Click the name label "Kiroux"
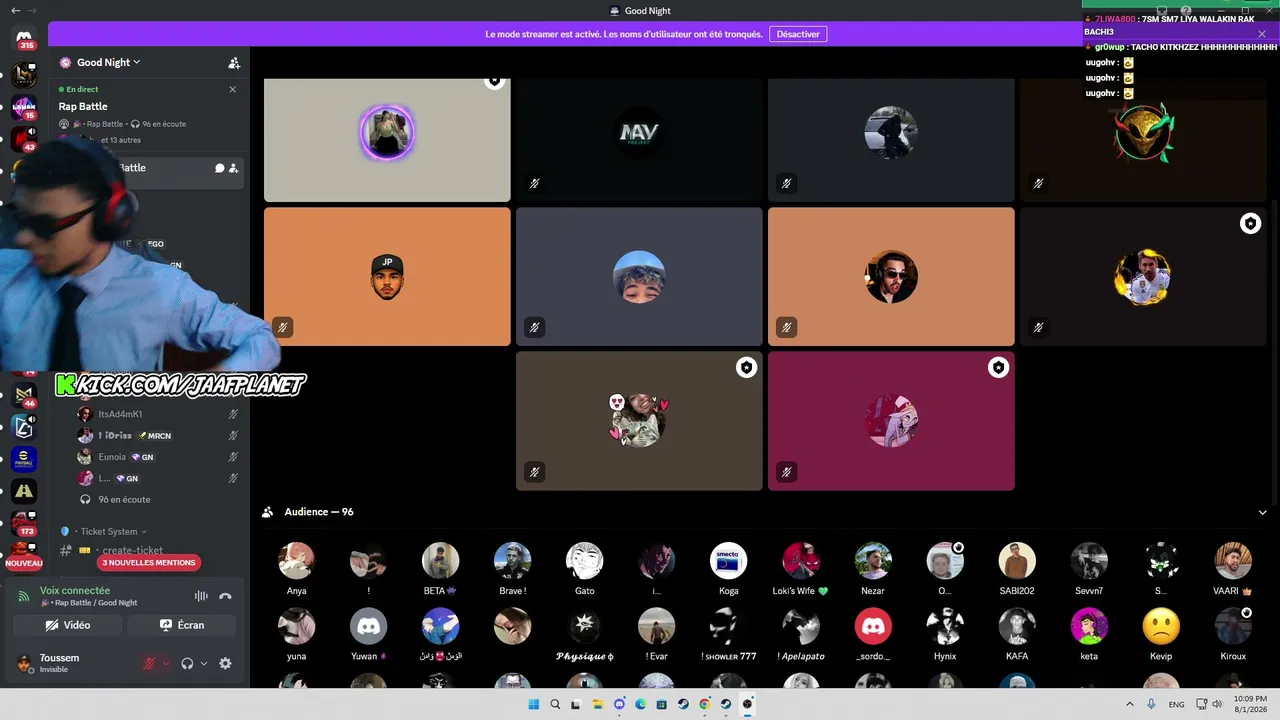This screenshot has width=1280, height=720. 1233,656
